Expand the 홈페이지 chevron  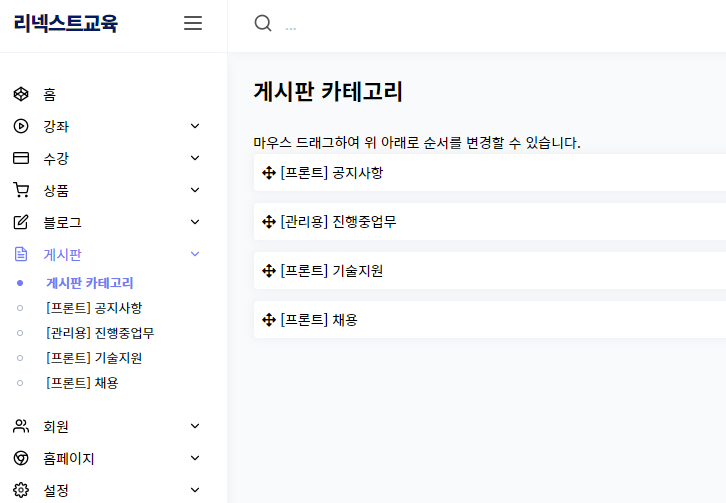tap(195, 458)
